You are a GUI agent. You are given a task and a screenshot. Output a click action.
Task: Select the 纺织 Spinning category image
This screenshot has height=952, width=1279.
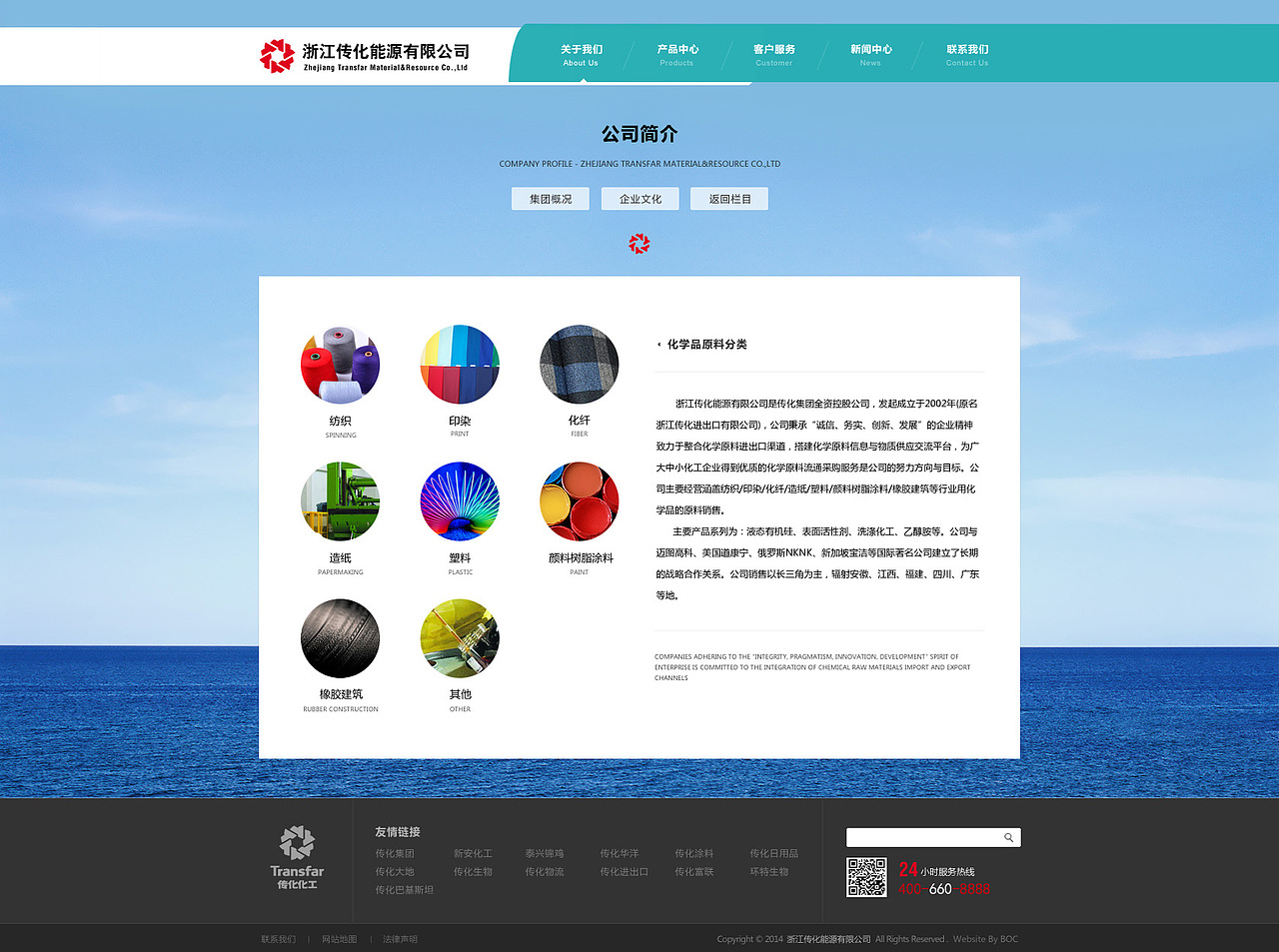(x=340, y=365)
